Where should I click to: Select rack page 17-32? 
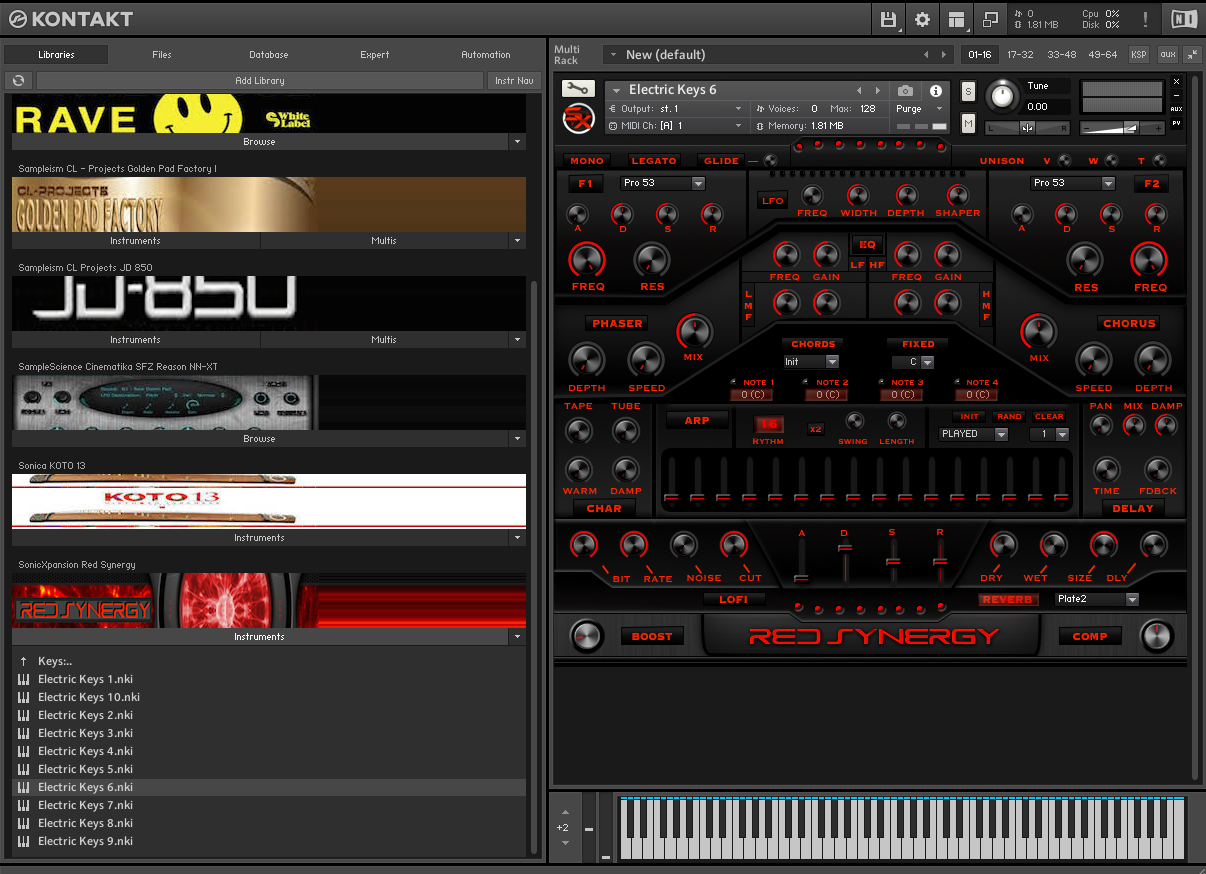(x=1020, y=55)
